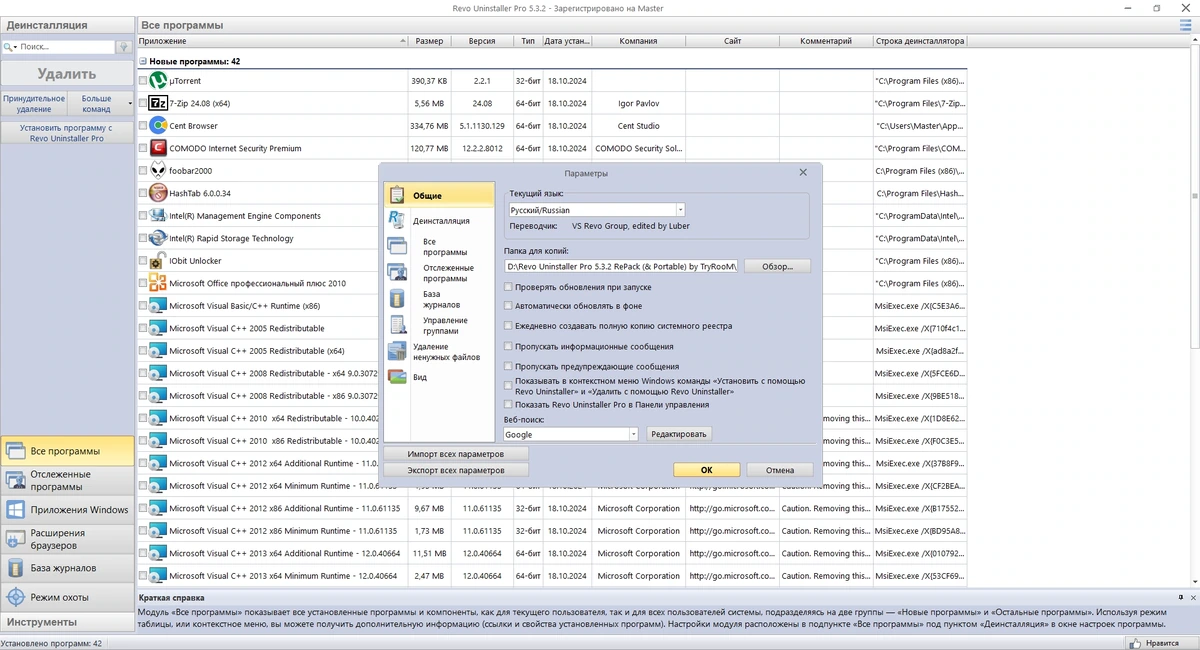1200x650 pixels.
Task: Check Пропускать информационные сообщения option
Action: 509,346
